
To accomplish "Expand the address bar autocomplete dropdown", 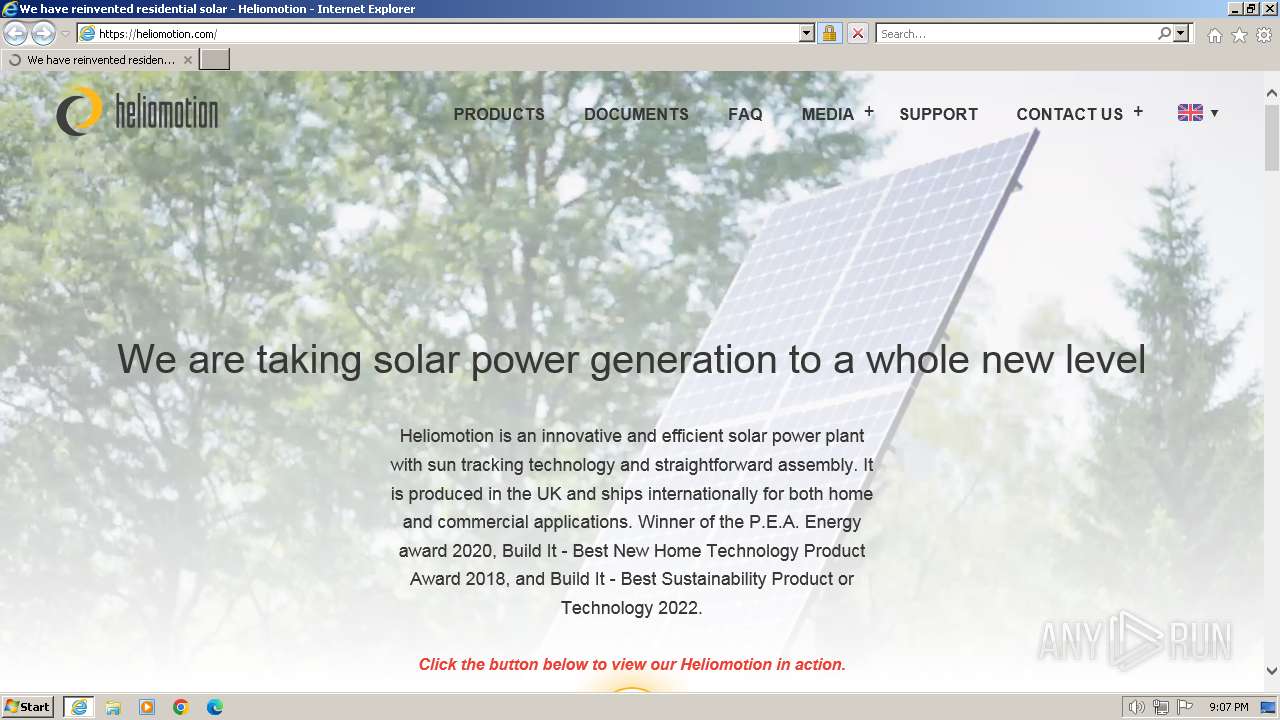I will pyautogui.click(x=807, y=33).
